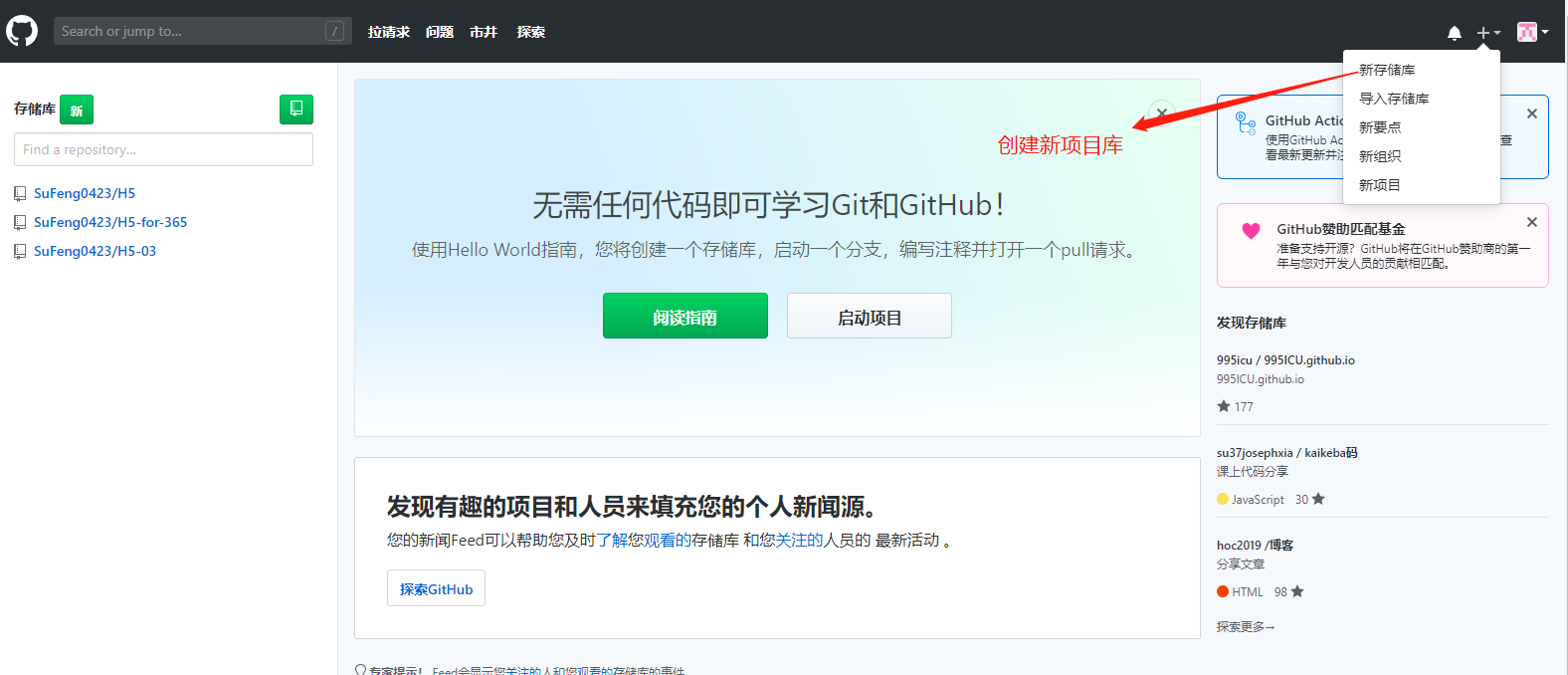Click the 发现存储库 heading

1252,323
